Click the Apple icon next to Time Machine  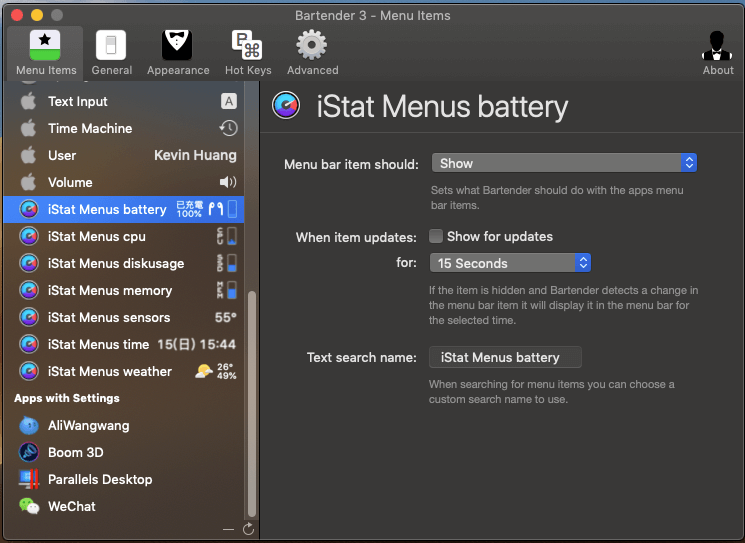29,128
